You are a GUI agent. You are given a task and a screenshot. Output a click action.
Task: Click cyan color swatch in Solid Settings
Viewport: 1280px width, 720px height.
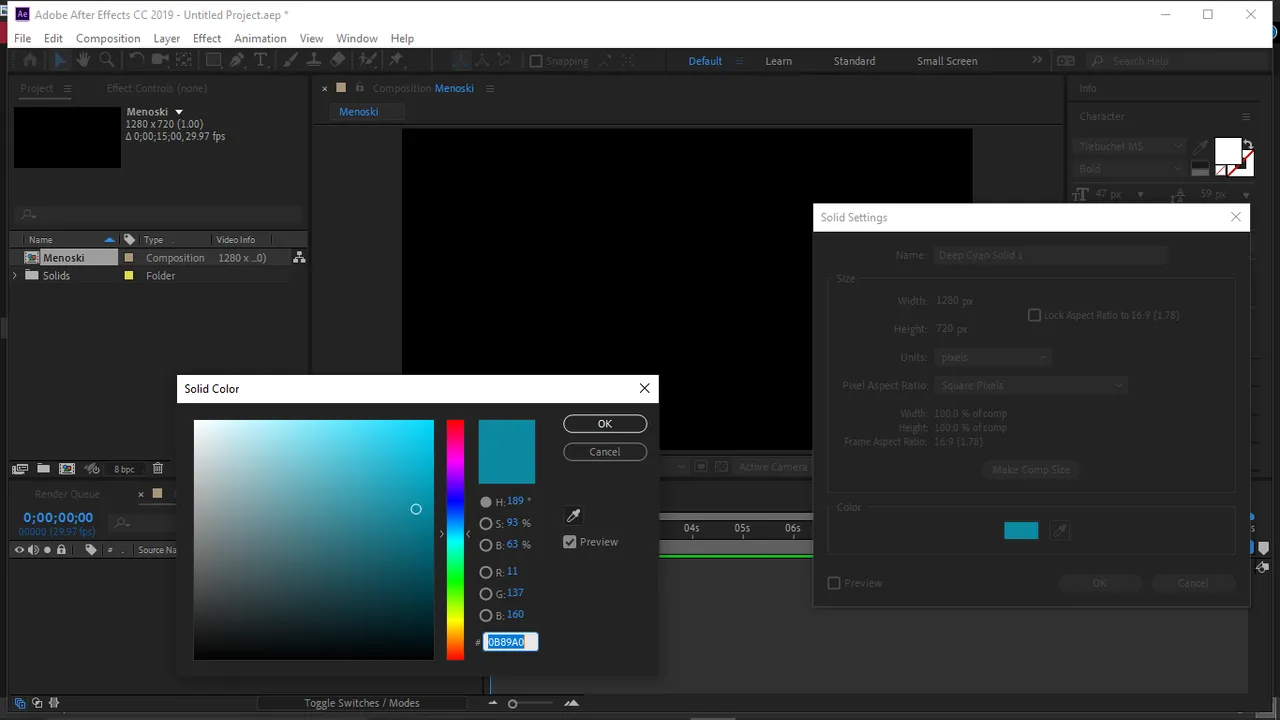coord(1021,531)
